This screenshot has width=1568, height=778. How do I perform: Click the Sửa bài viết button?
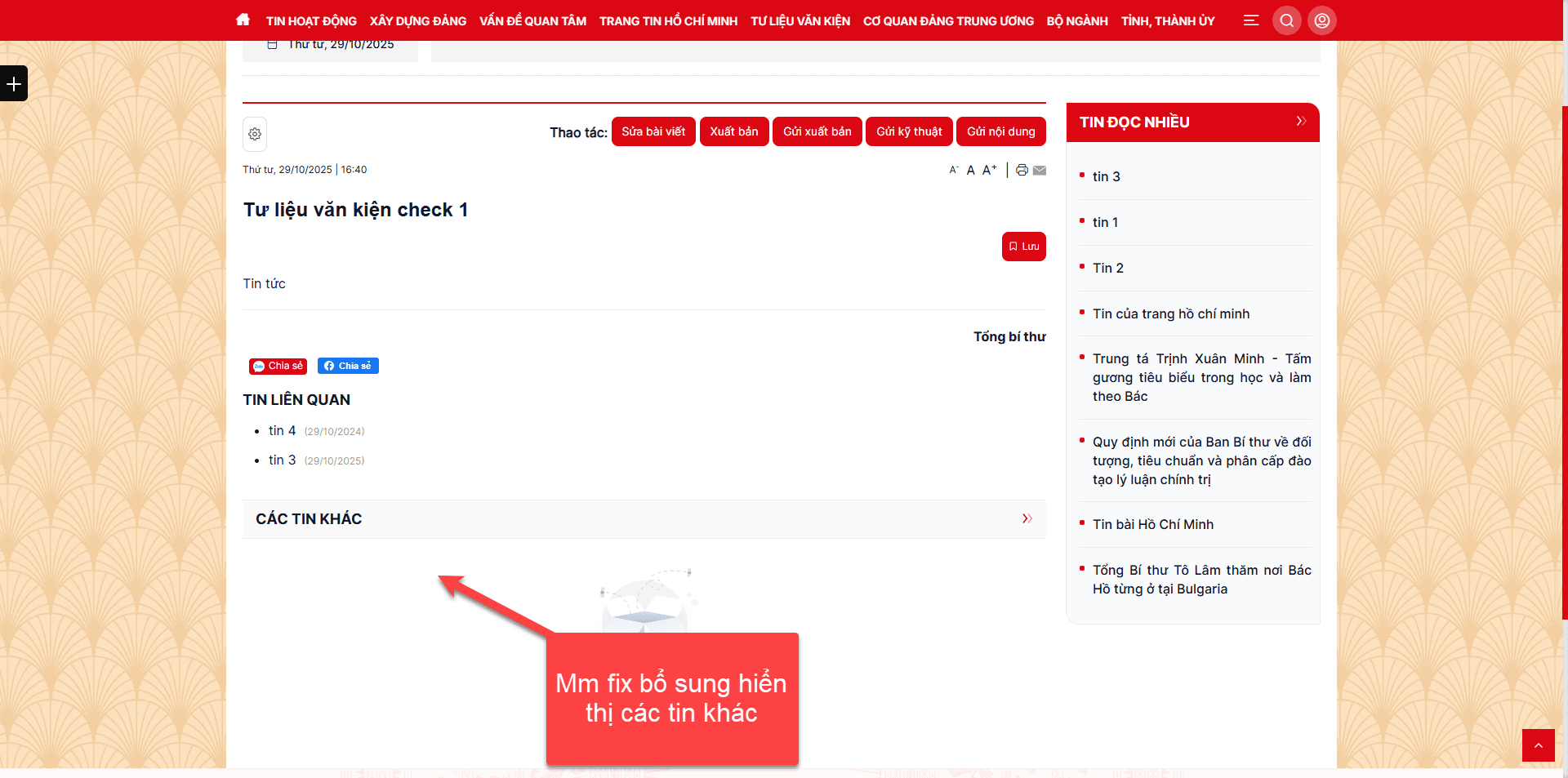point(653,131)
